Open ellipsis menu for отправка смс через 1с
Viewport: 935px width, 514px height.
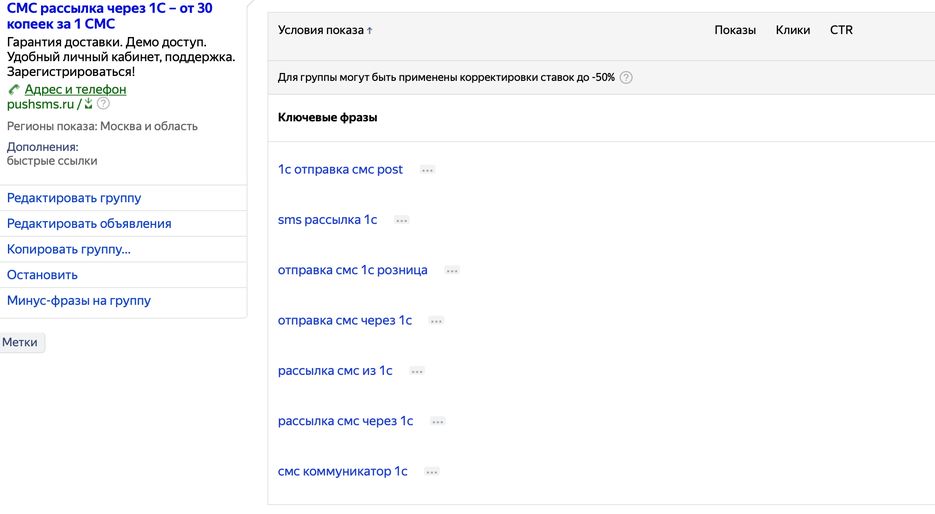coord(436,321)
